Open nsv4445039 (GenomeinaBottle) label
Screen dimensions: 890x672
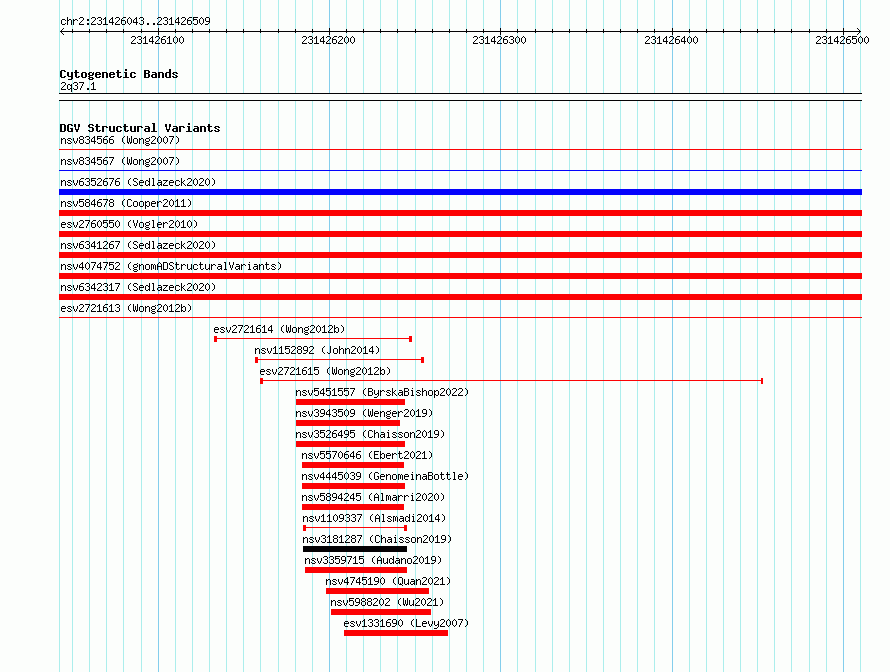[x=385, y=476]
